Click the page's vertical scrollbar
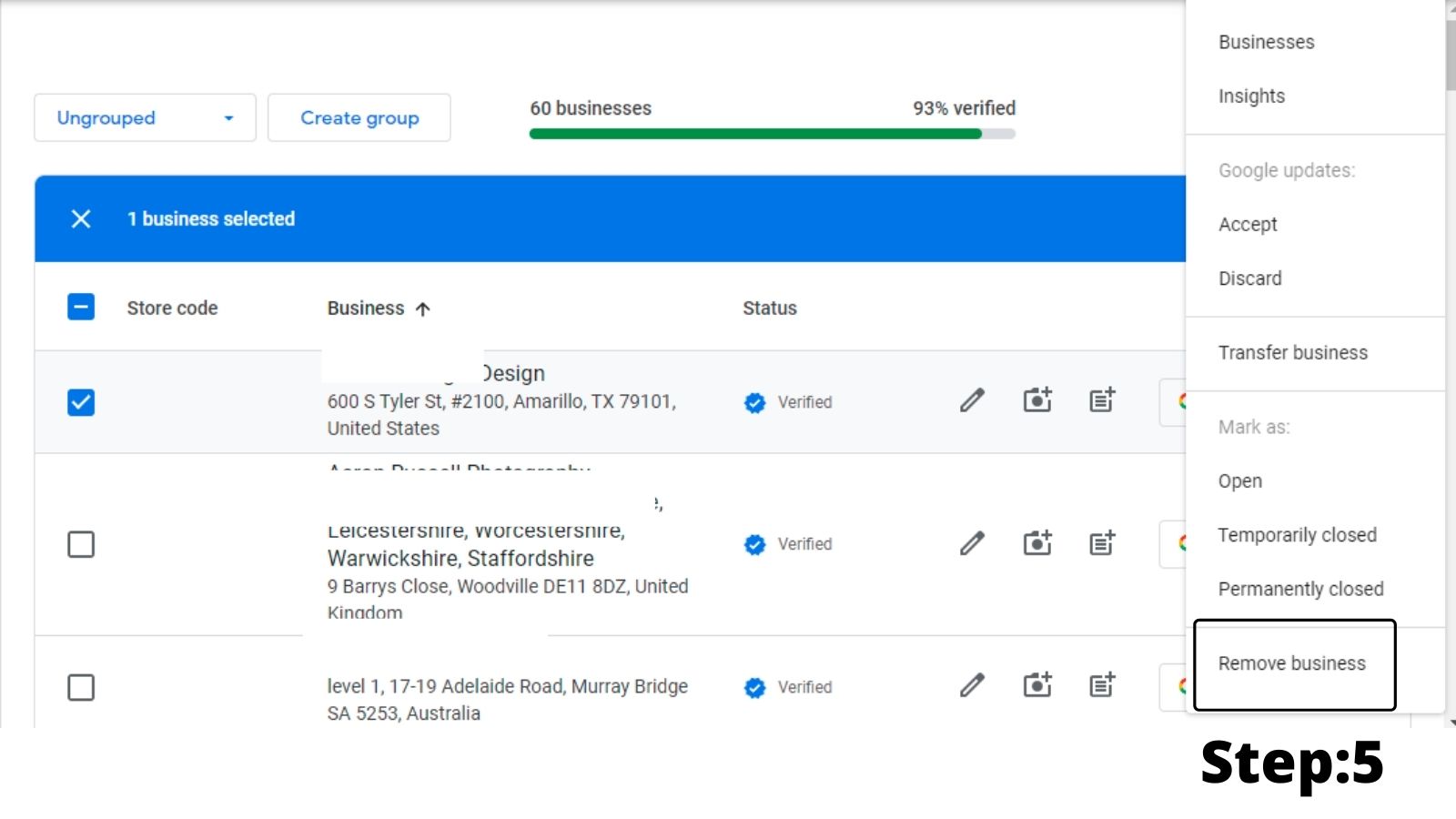Screen dimensions: 1456x819 click(x=1451, y=55)
